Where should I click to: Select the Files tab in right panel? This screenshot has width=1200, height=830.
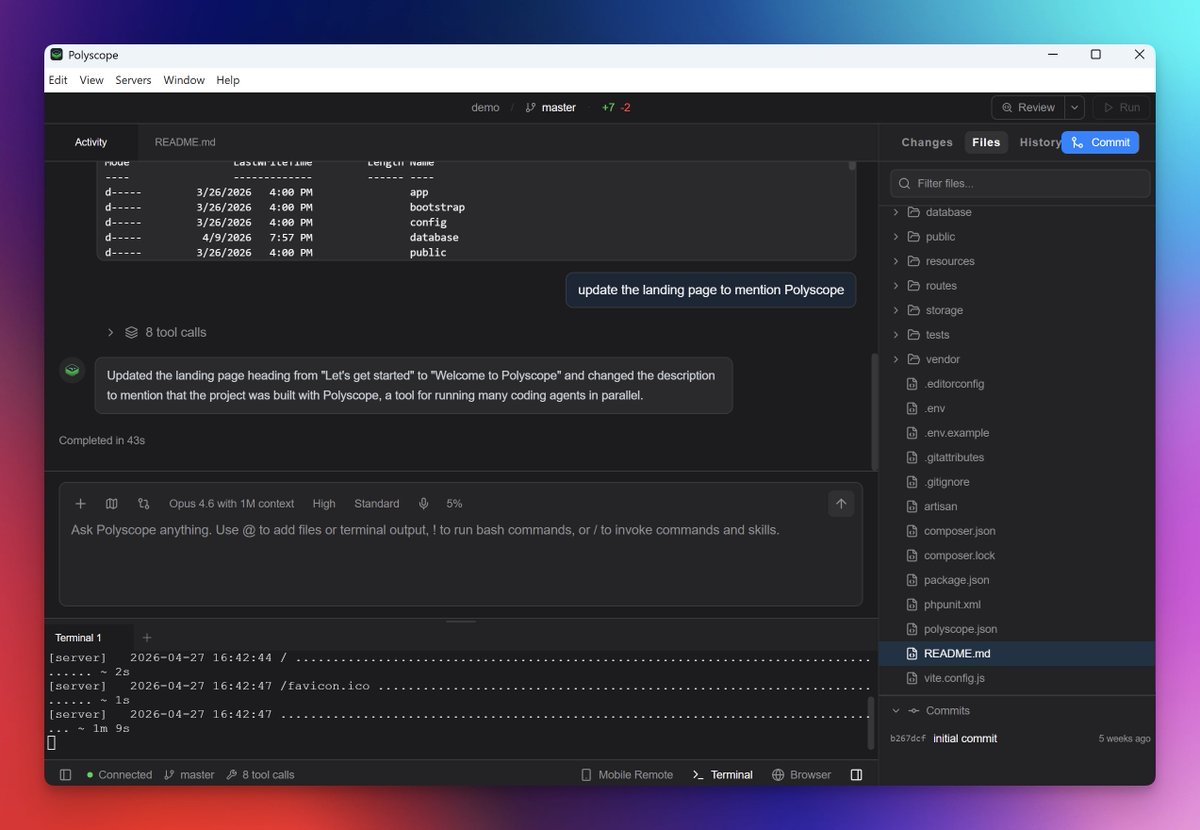click(986, 142)
